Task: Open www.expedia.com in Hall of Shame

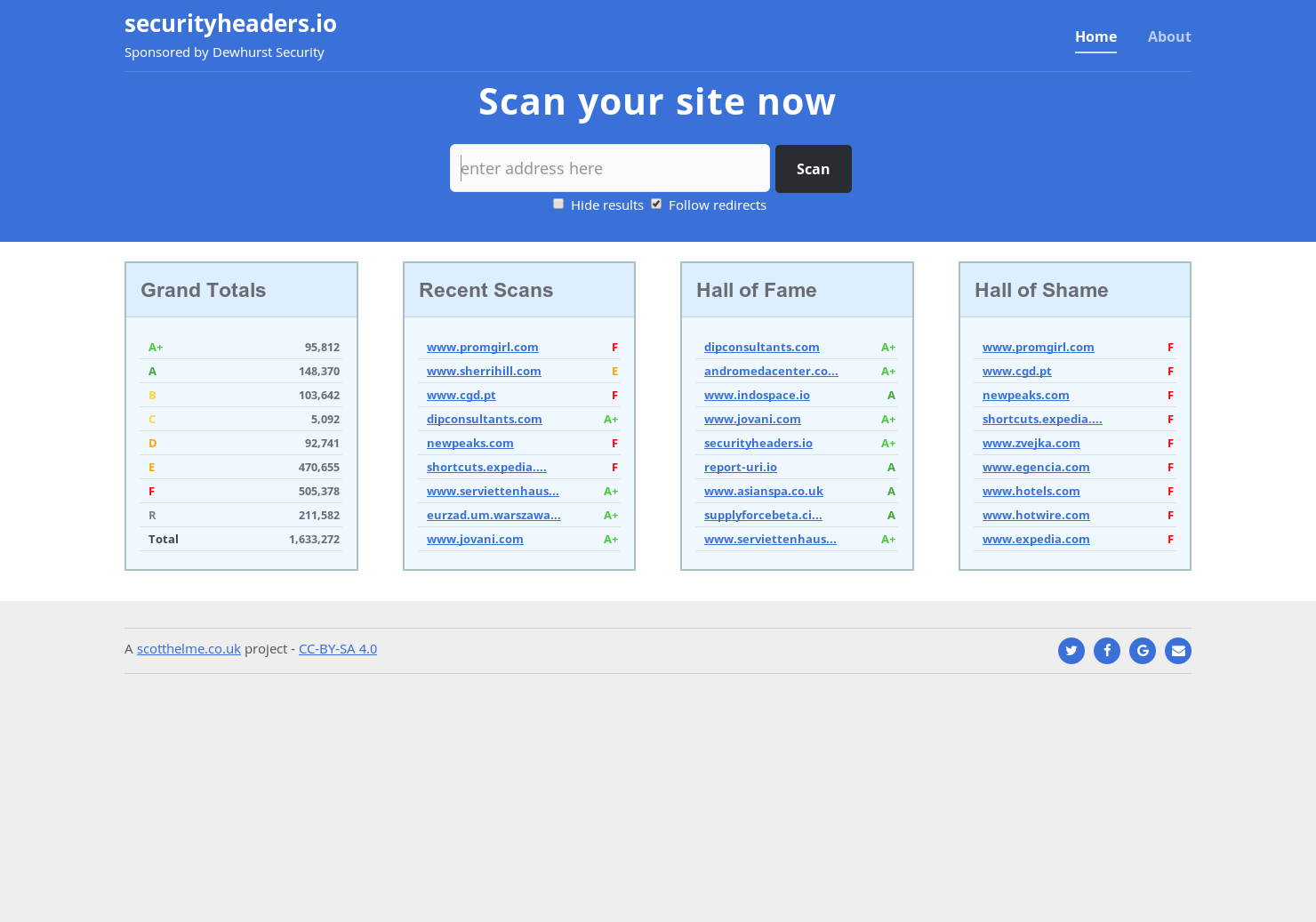Action: click(1036, 539)
